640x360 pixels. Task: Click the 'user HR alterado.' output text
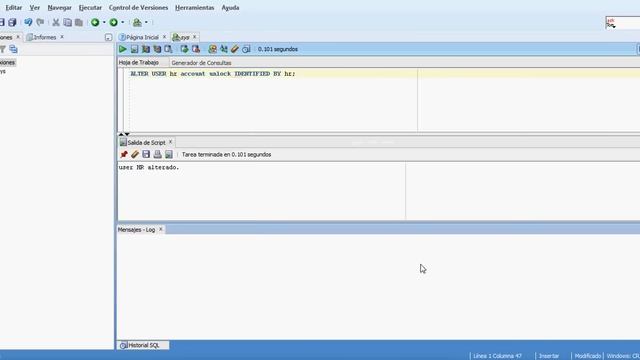(149, 167)
